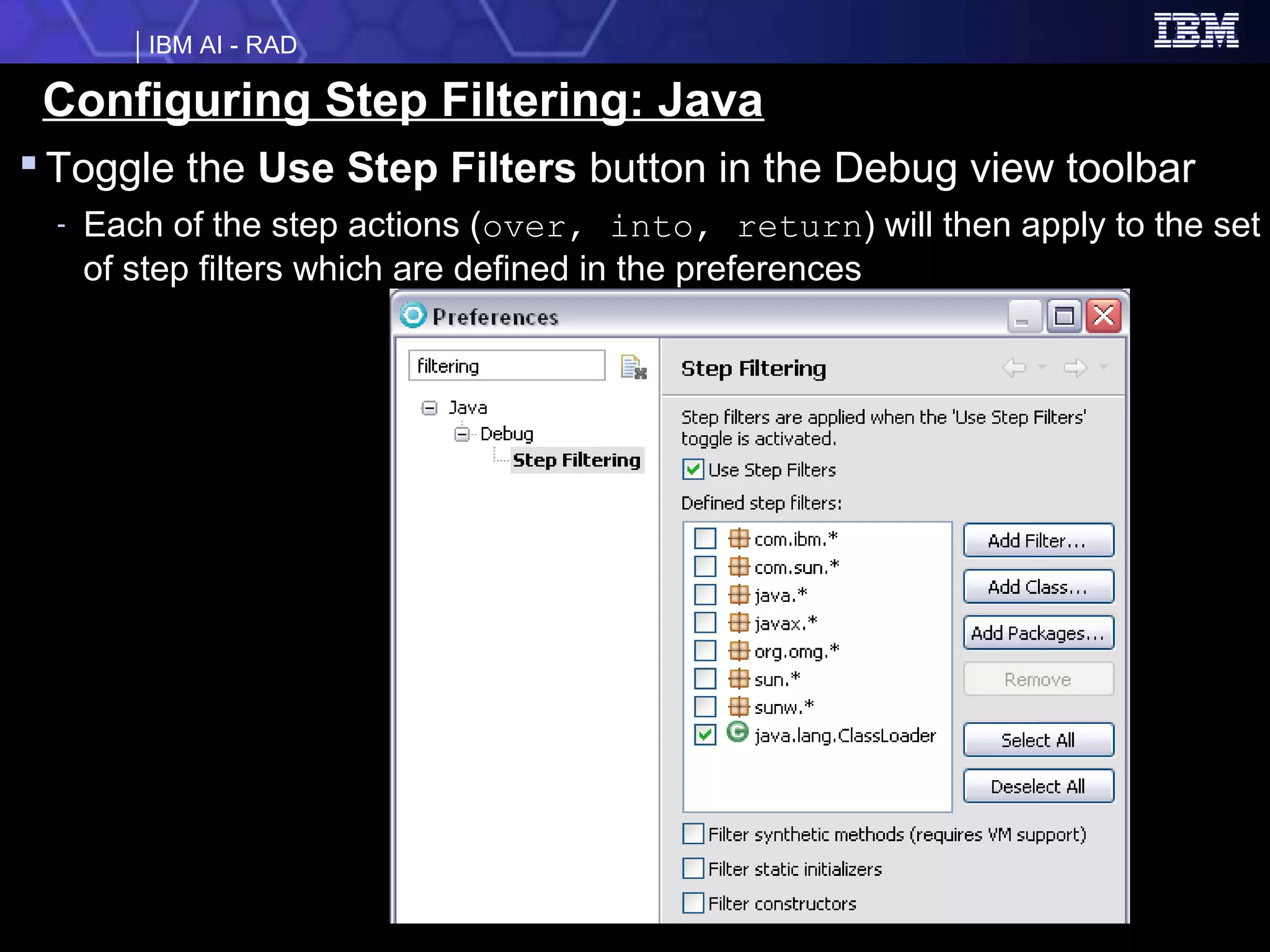
Task: Select the java.lang.ClassLoader row text
Action: point(845,736)
